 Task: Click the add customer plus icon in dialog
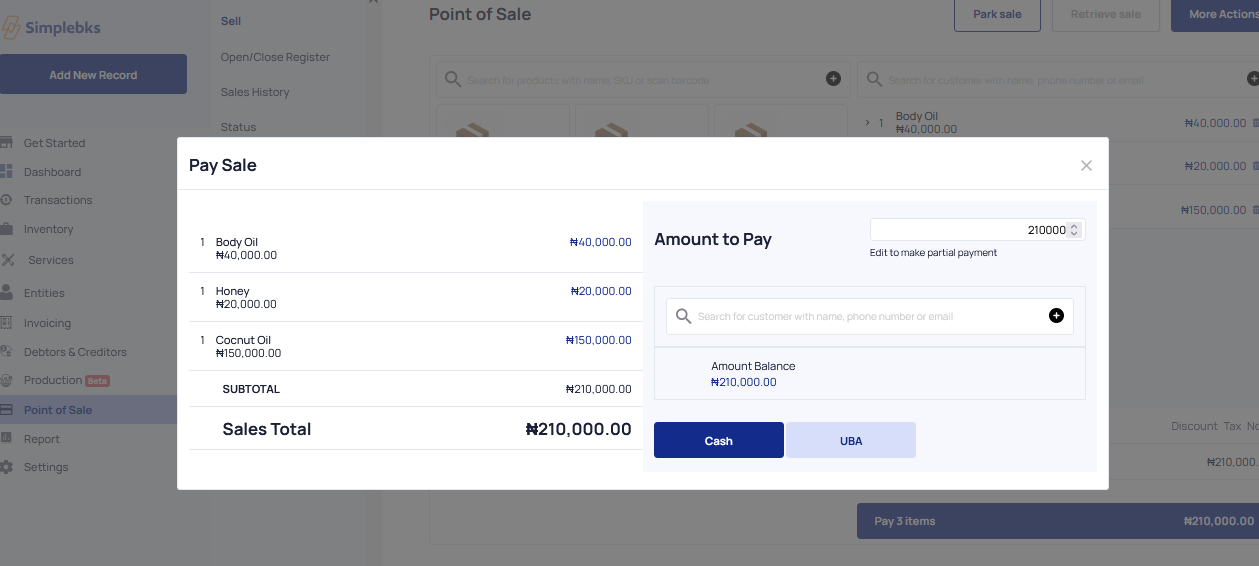[1056, 316]
